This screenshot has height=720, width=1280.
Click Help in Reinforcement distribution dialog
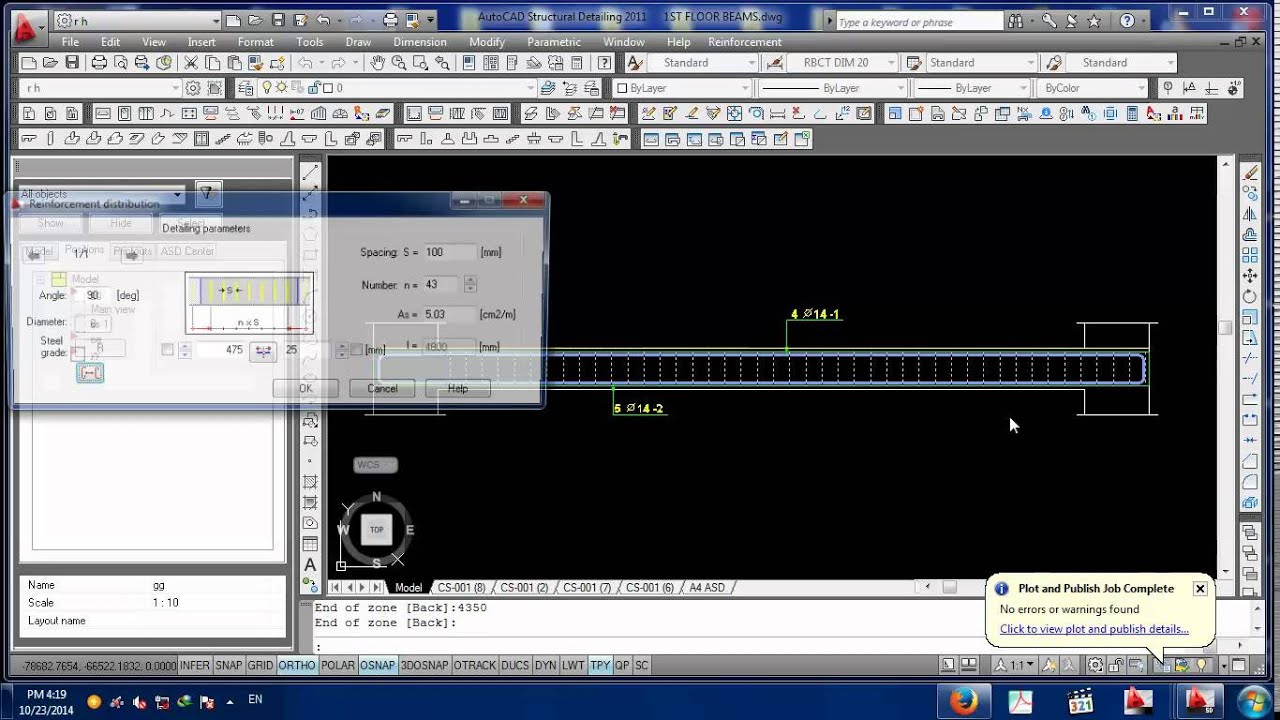[x=458, y=388]
